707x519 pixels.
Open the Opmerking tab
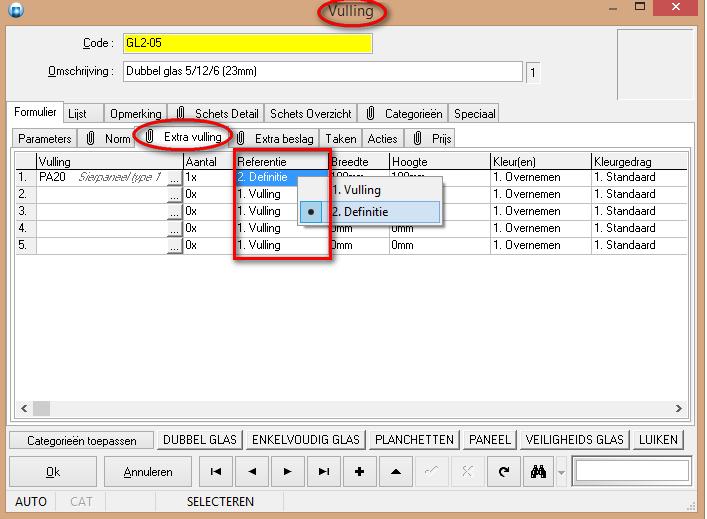pos(136,114)
